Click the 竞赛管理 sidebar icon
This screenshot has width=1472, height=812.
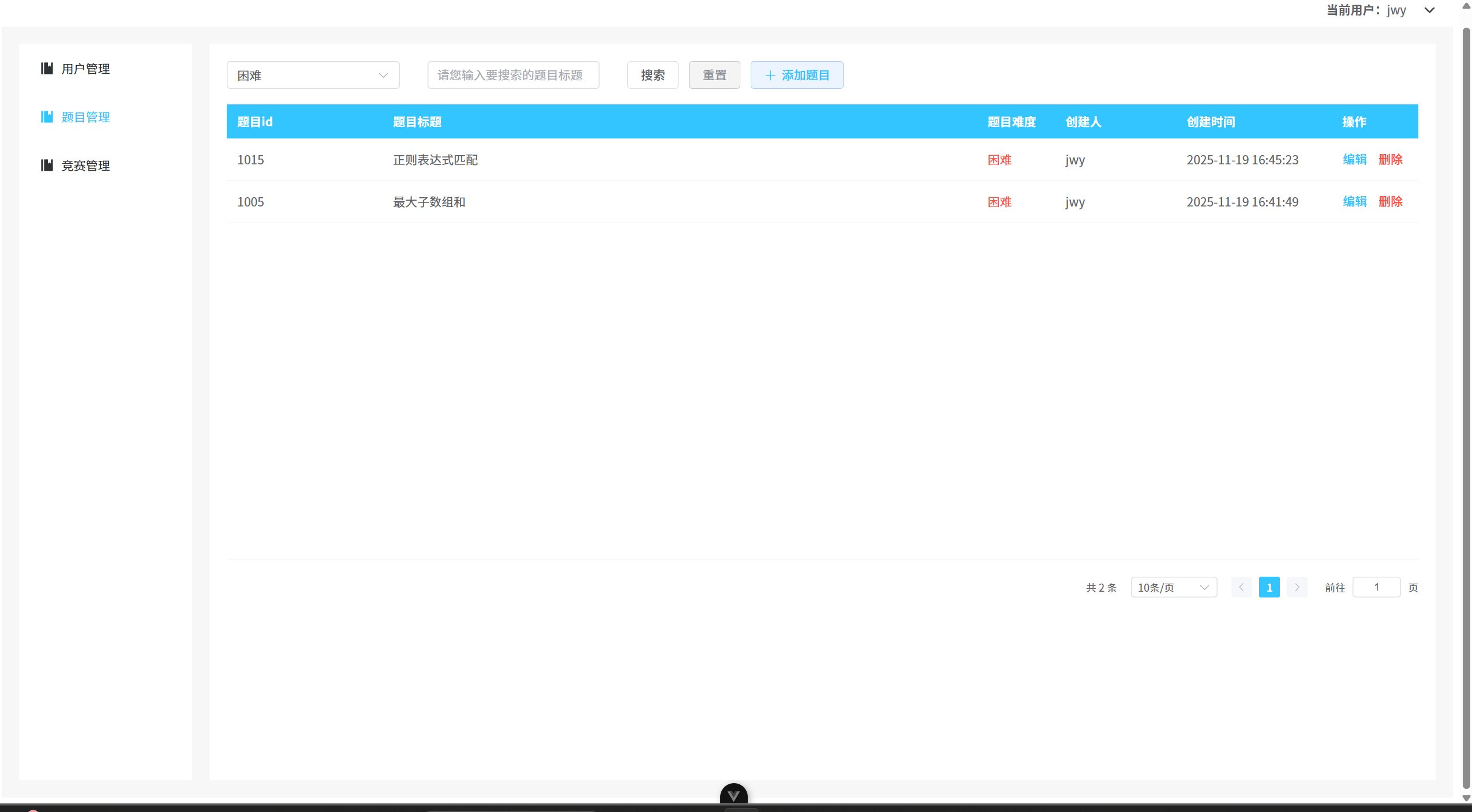(x=47, y=165)
